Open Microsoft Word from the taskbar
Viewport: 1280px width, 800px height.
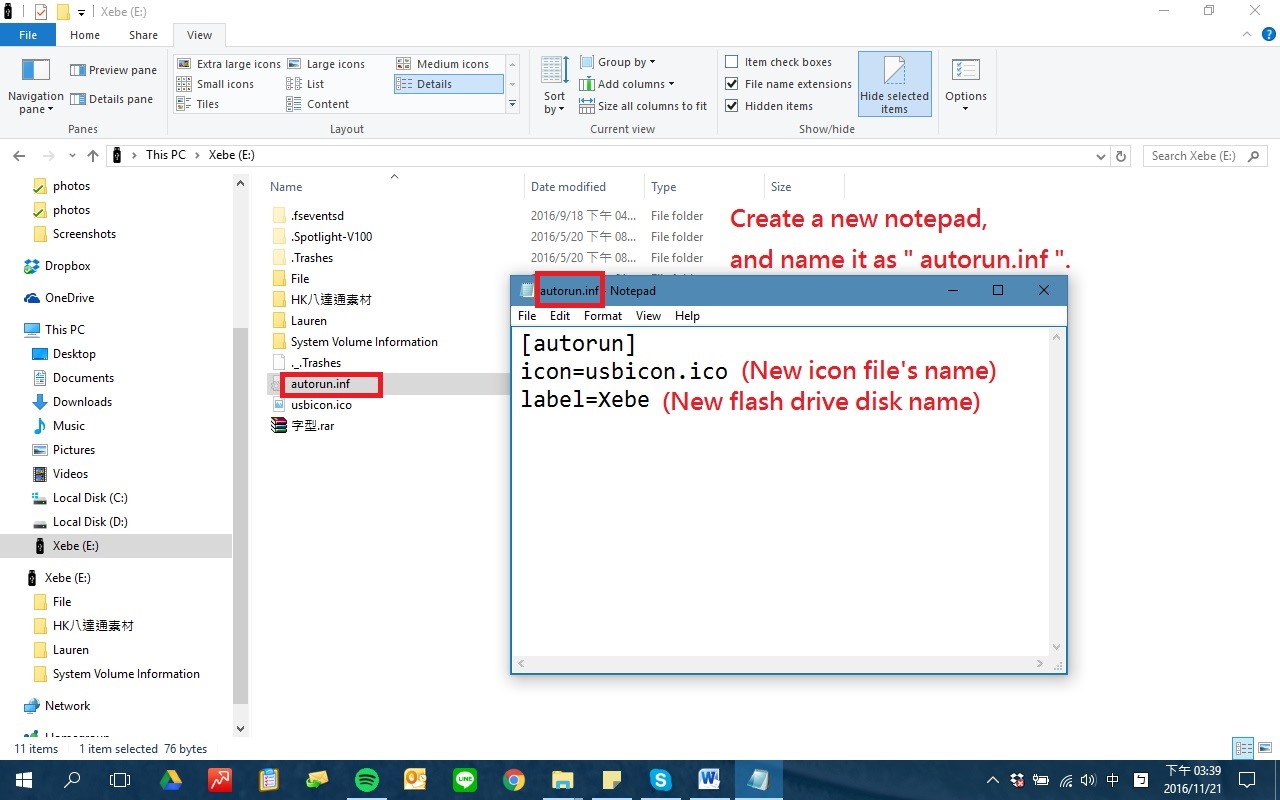(x=709, y=780)
